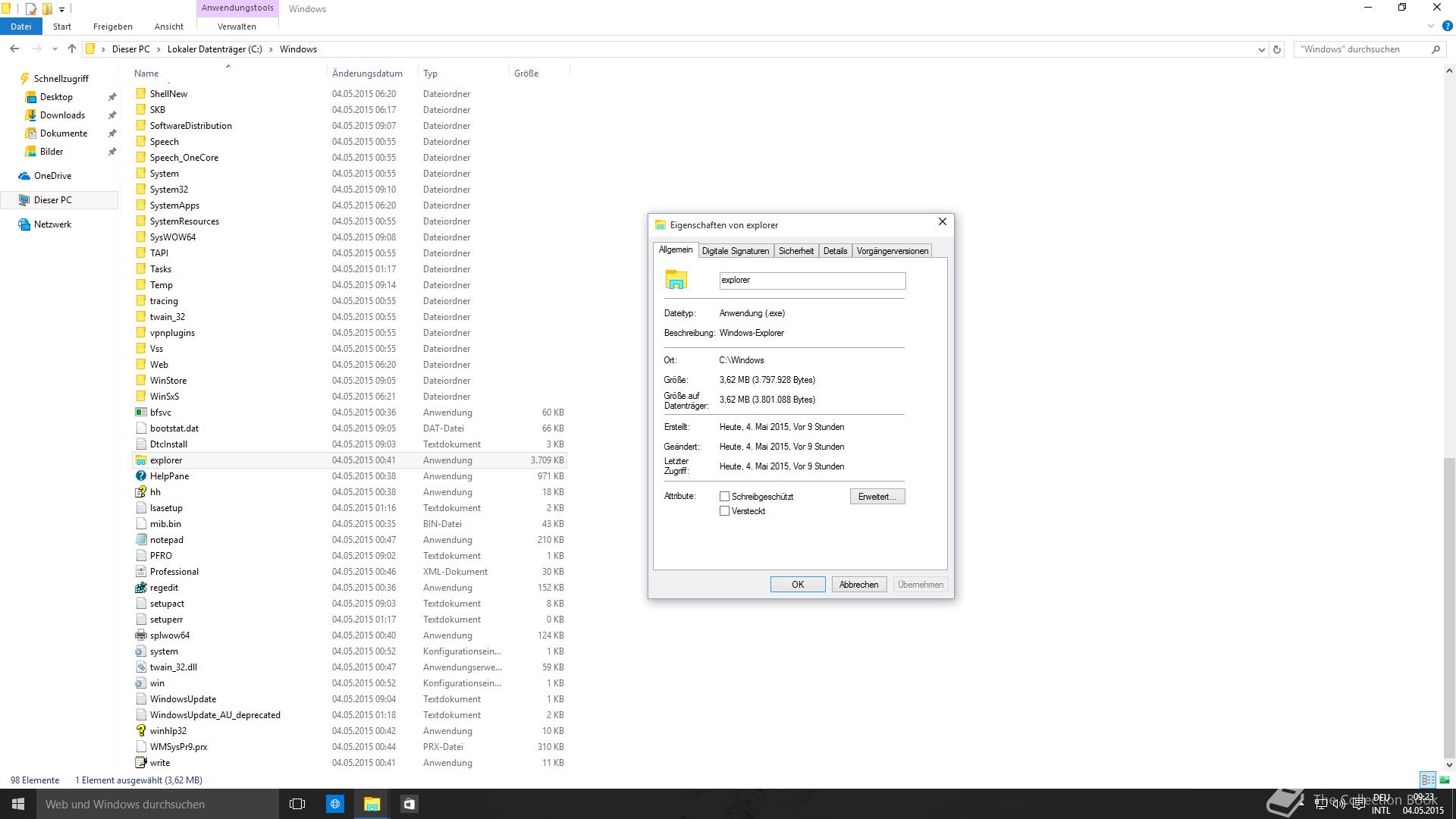The height and width of the screenshot is (819, 1456).
Task: Open the Datei menu
Action: (20, 27)
